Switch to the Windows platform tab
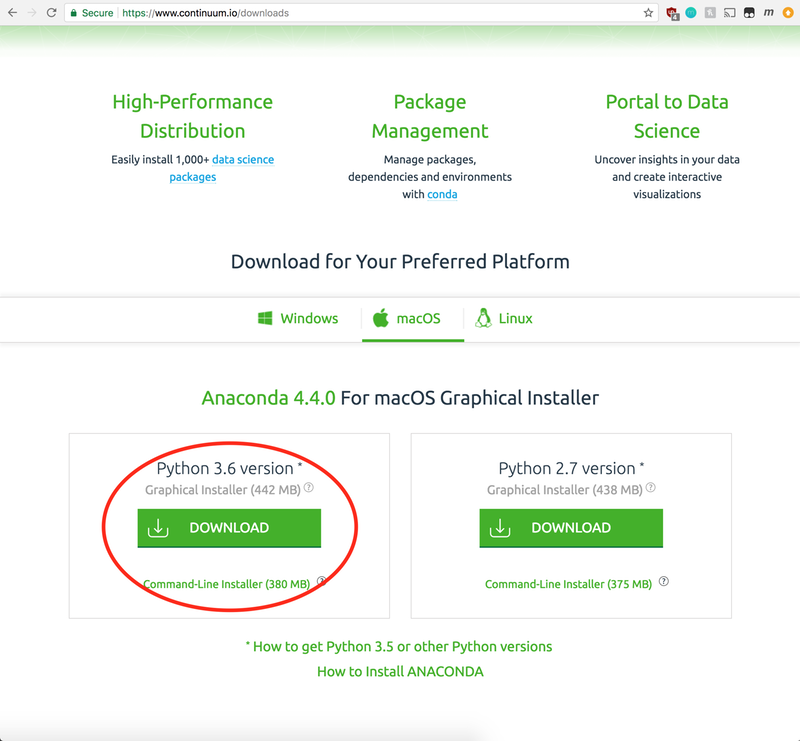800x741 pixels. coord(298,318)
